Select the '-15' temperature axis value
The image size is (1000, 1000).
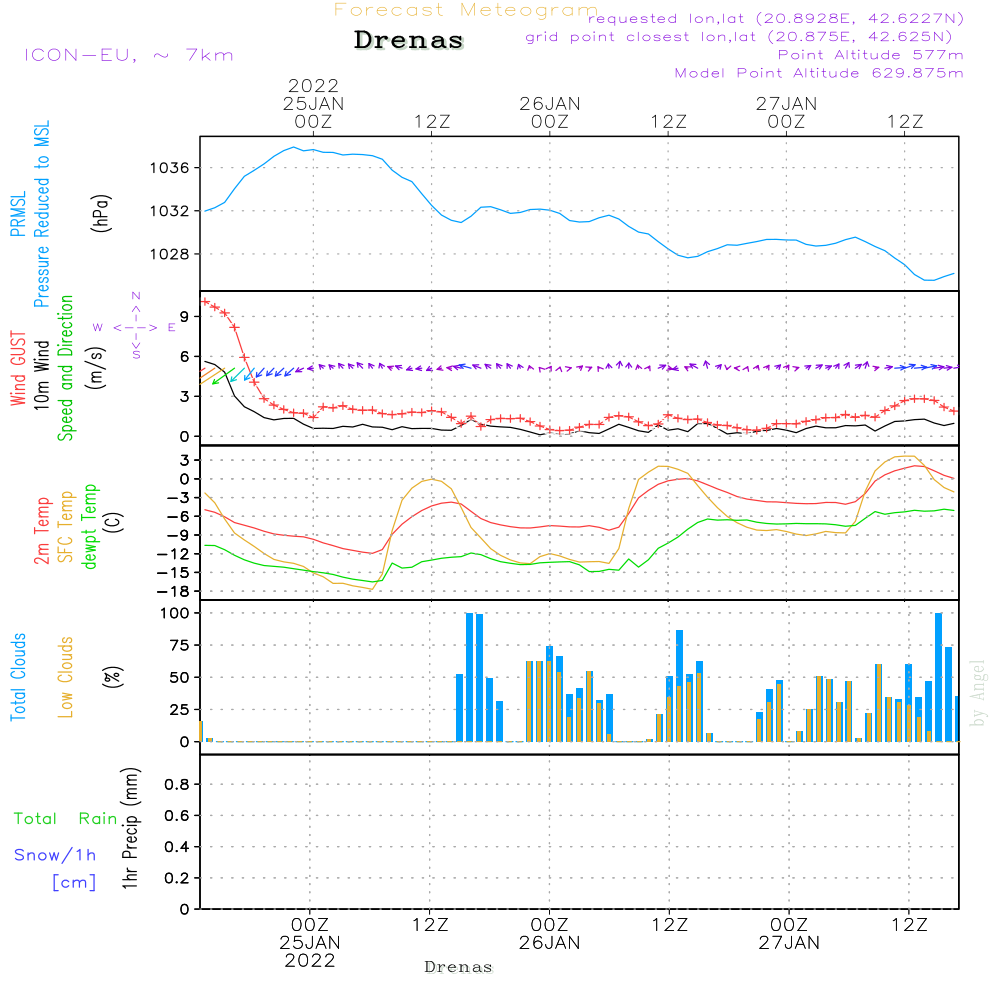pyautogui.click(x=174, y=573)
